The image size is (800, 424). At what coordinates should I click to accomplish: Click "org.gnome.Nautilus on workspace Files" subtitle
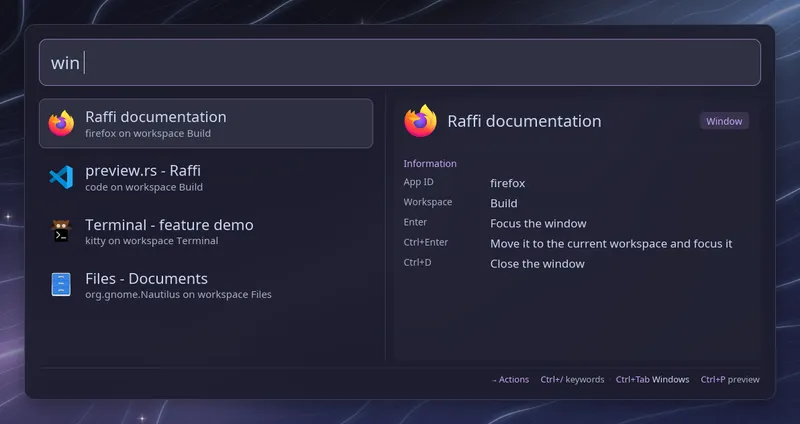click(178, 295)
